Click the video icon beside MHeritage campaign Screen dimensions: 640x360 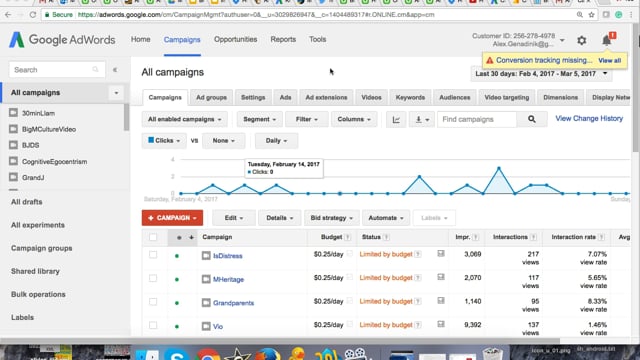[206, 280]
